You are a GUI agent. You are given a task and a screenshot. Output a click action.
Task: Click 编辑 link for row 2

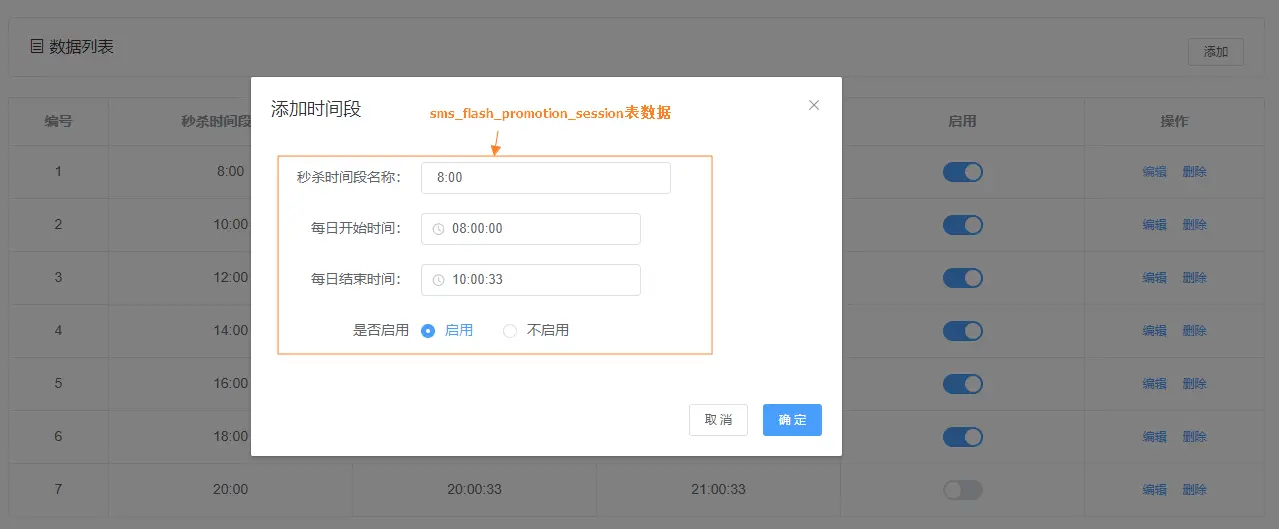pyautogui.click(x=1155, y=225)
